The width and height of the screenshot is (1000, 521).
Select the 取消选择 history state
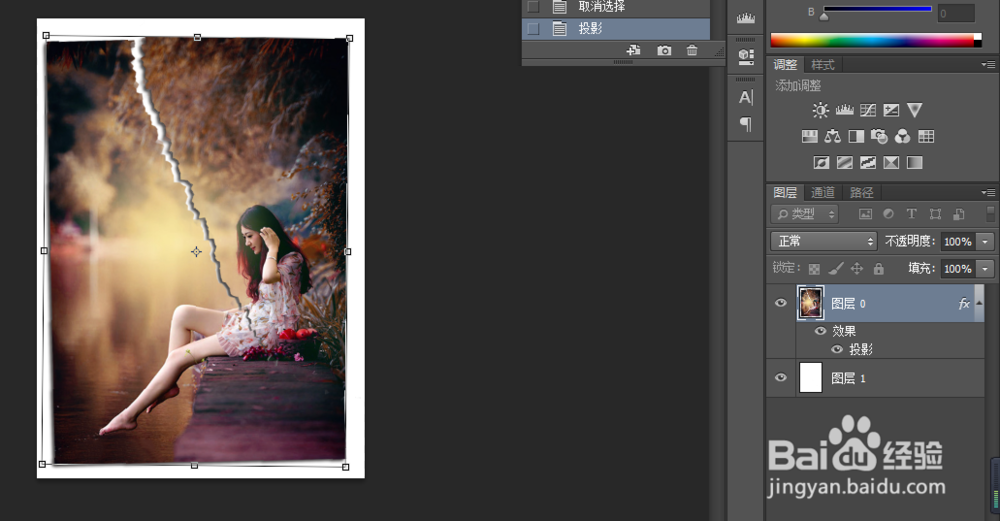pyautogui.click(x=616, y=8)
